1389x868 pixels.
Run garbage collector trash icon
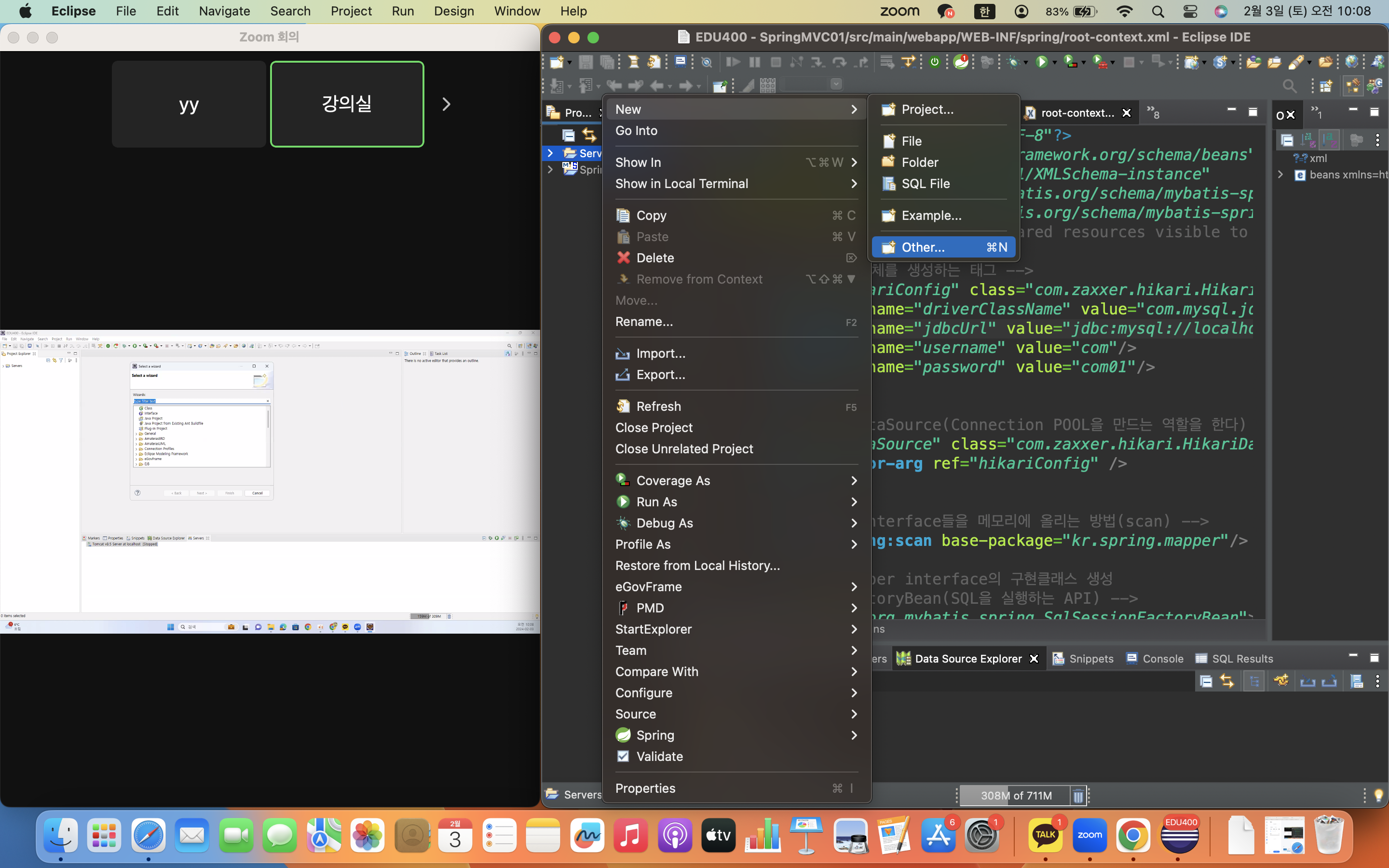[1078, 796]
